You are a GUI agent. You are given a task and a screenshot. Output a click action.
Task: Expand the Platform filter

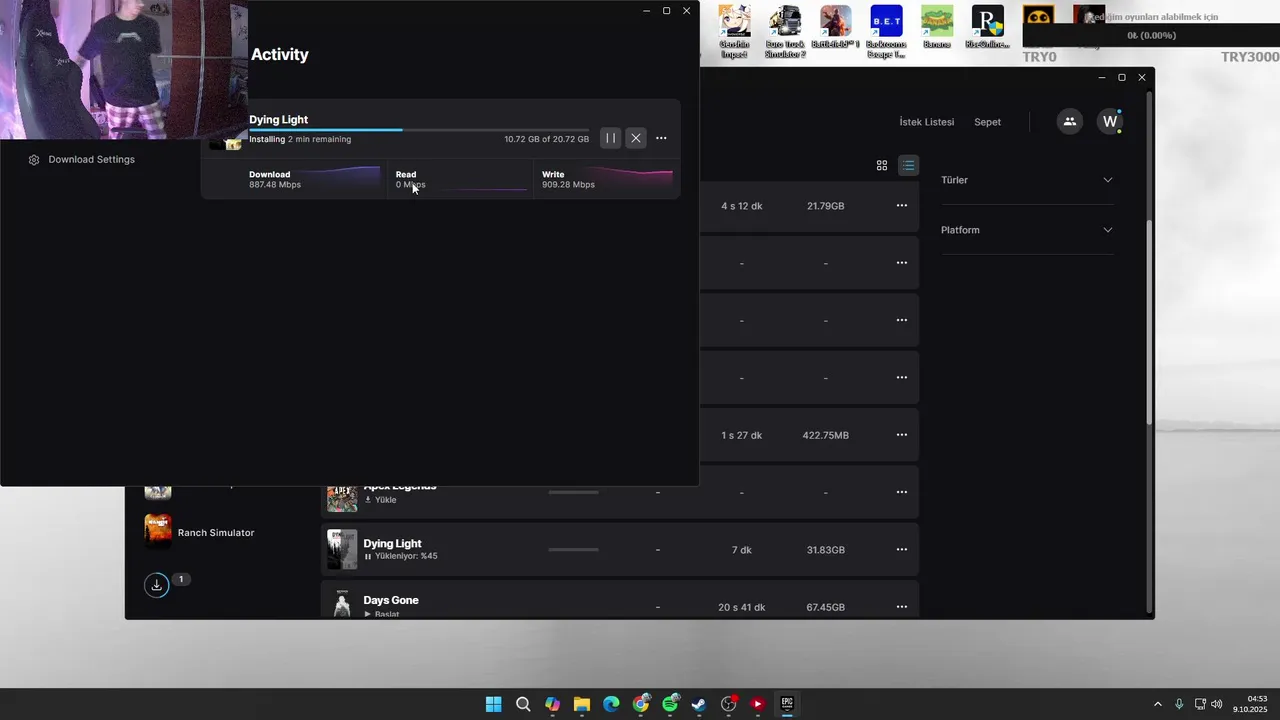coord(1027,230)
